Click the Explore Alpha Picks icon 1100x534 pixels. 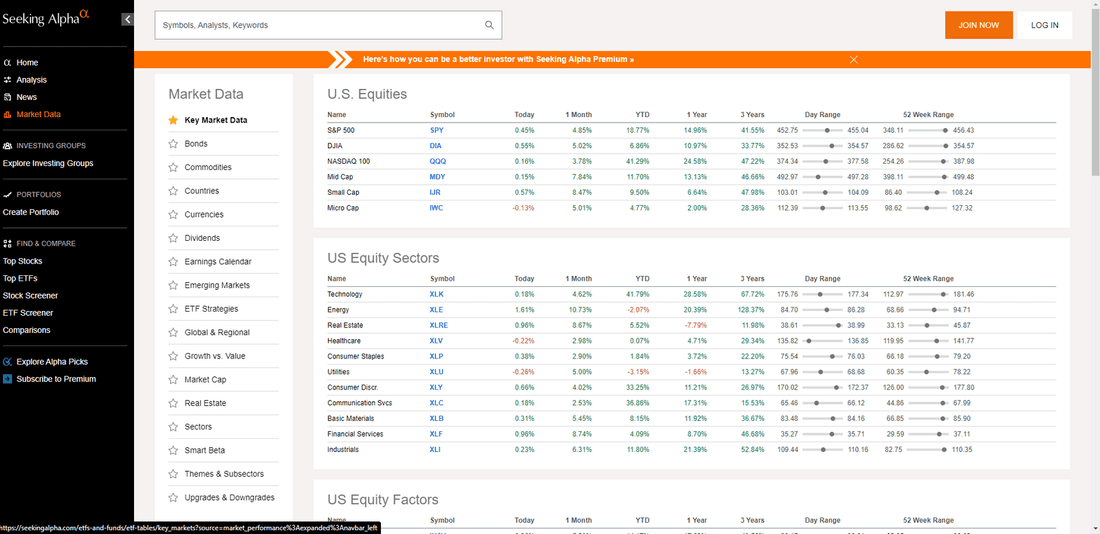pos(7,362)
